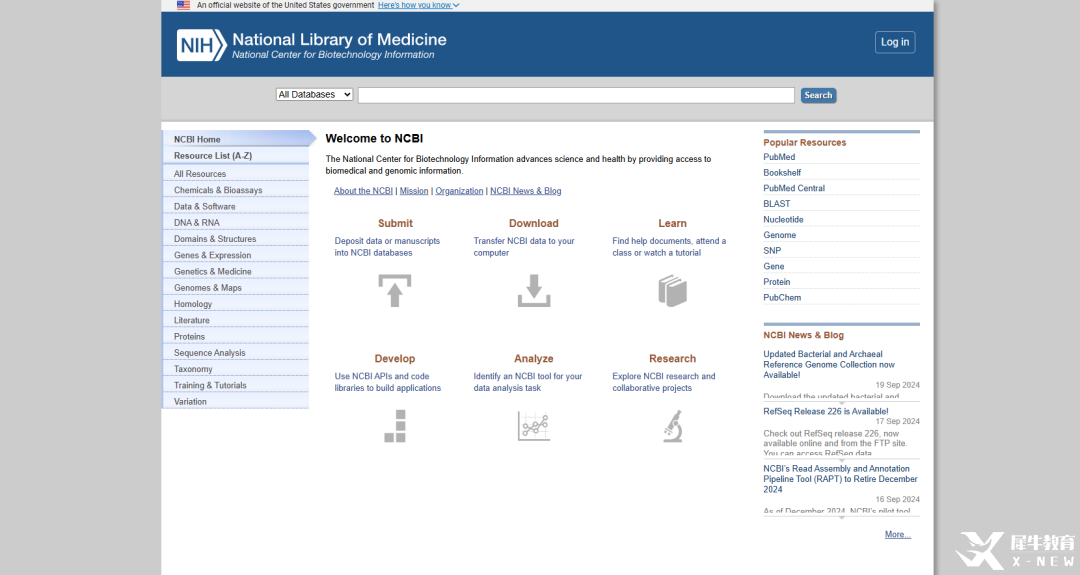Image resolution: width=1080 pixels, height=575 pixels.
Task: Open PubMed Central in Popular Resources
Action: coord(793,188)
